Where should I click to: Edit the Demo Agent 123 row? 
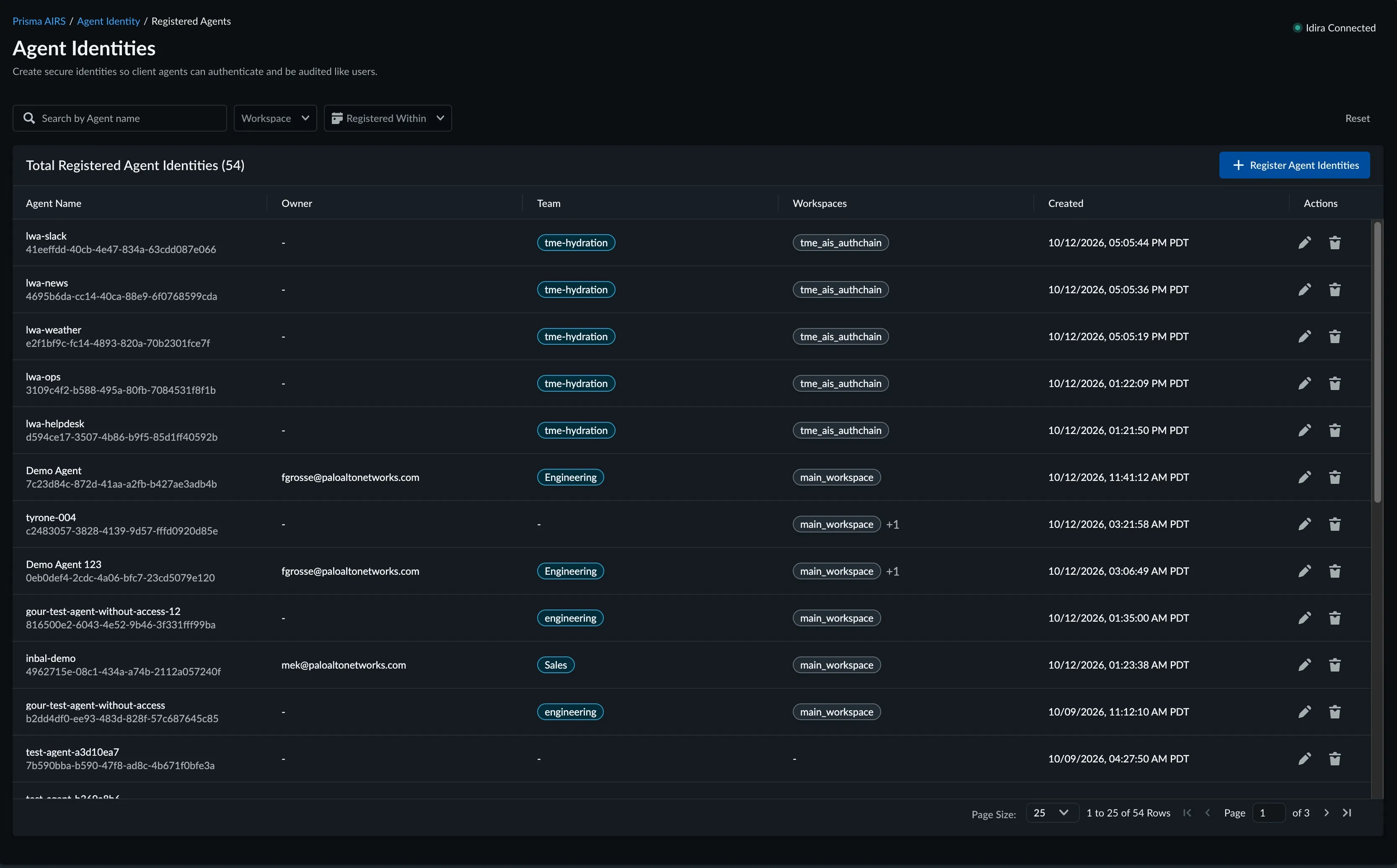[1304, 571]
